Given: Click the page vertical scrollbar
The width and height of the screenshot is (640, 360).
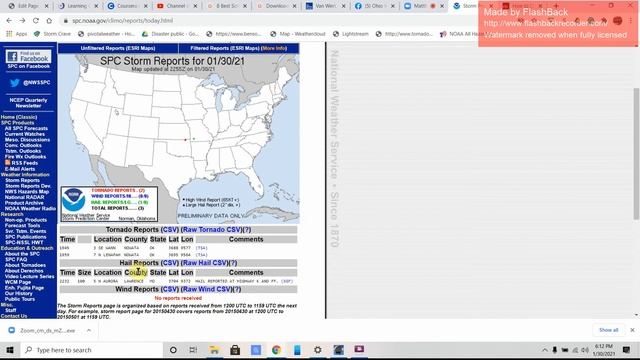Looking at the screenshot, I should 636,154.
